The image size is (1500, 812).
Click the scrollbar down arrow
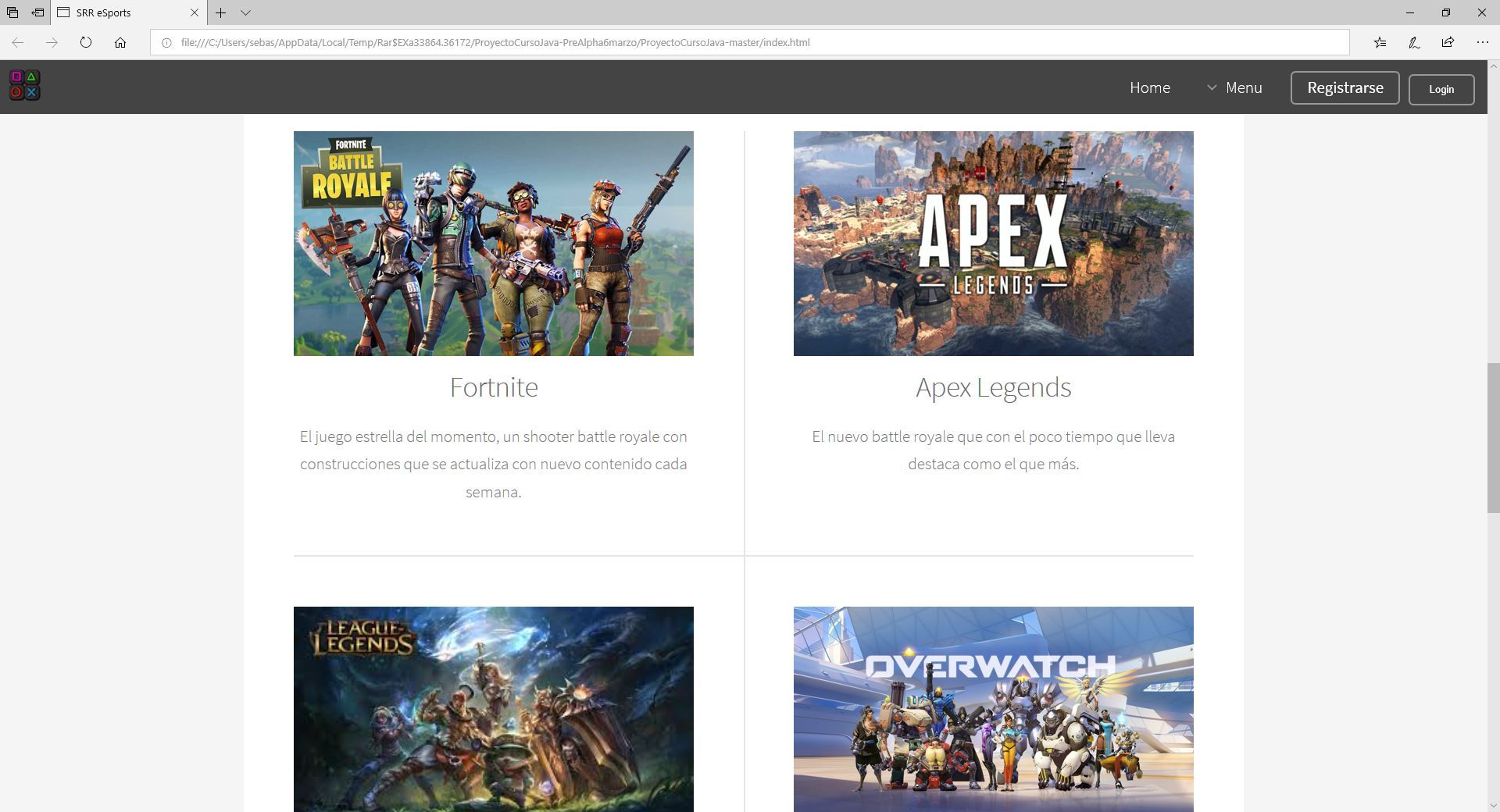pos(1493,805)
